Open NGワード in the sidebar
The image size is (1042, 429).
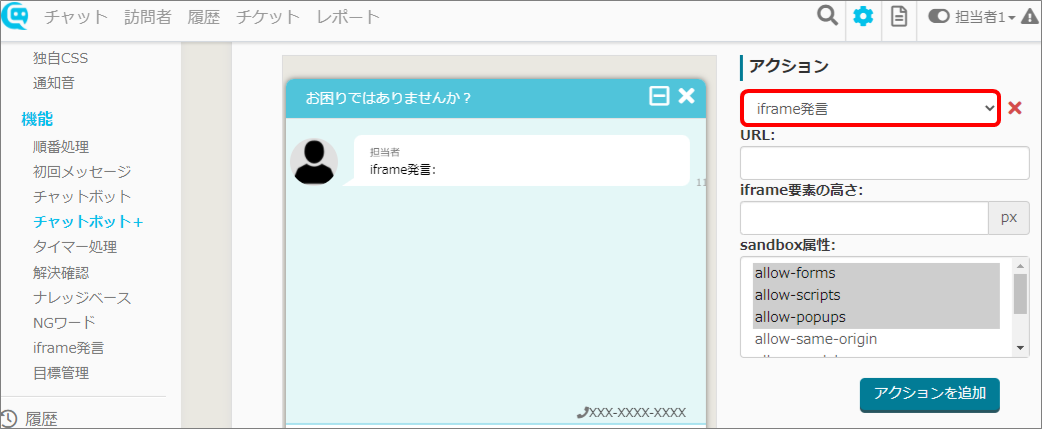click(x=64, y=323)
